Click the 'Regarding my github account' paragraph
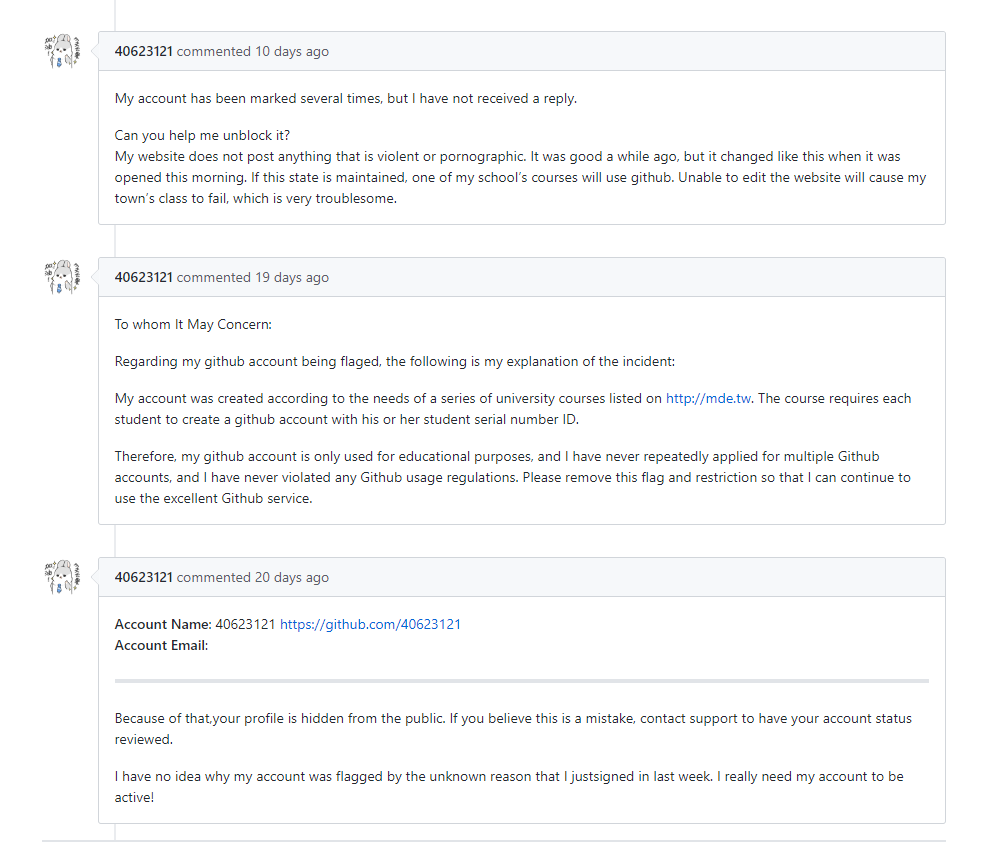This screenshot has height=843, width=992. pyautogui.click(x=395, y=361)
